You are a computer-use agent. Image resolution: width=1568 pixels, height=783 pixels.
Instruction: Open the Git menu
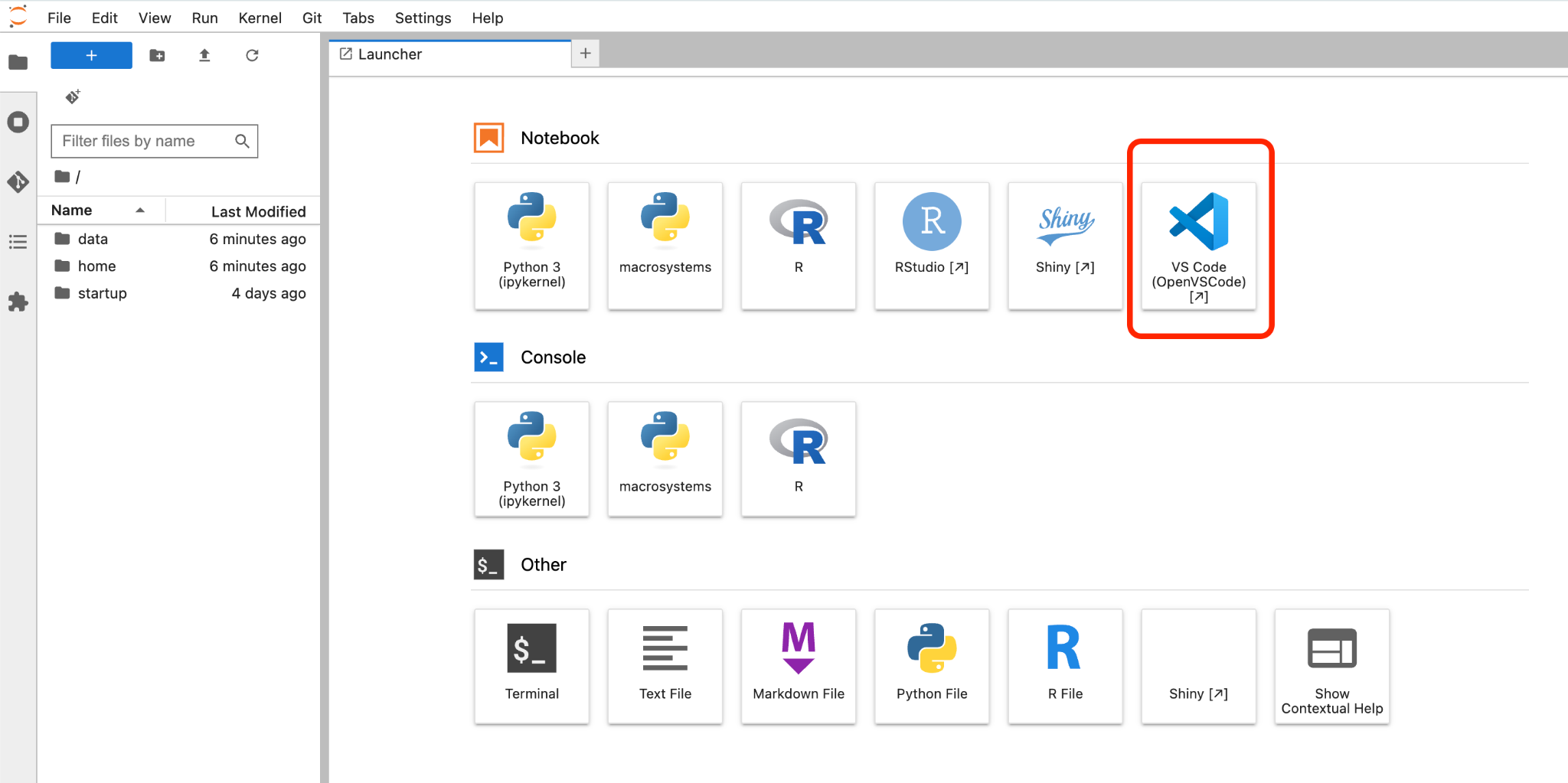click(x=312, y=18)
